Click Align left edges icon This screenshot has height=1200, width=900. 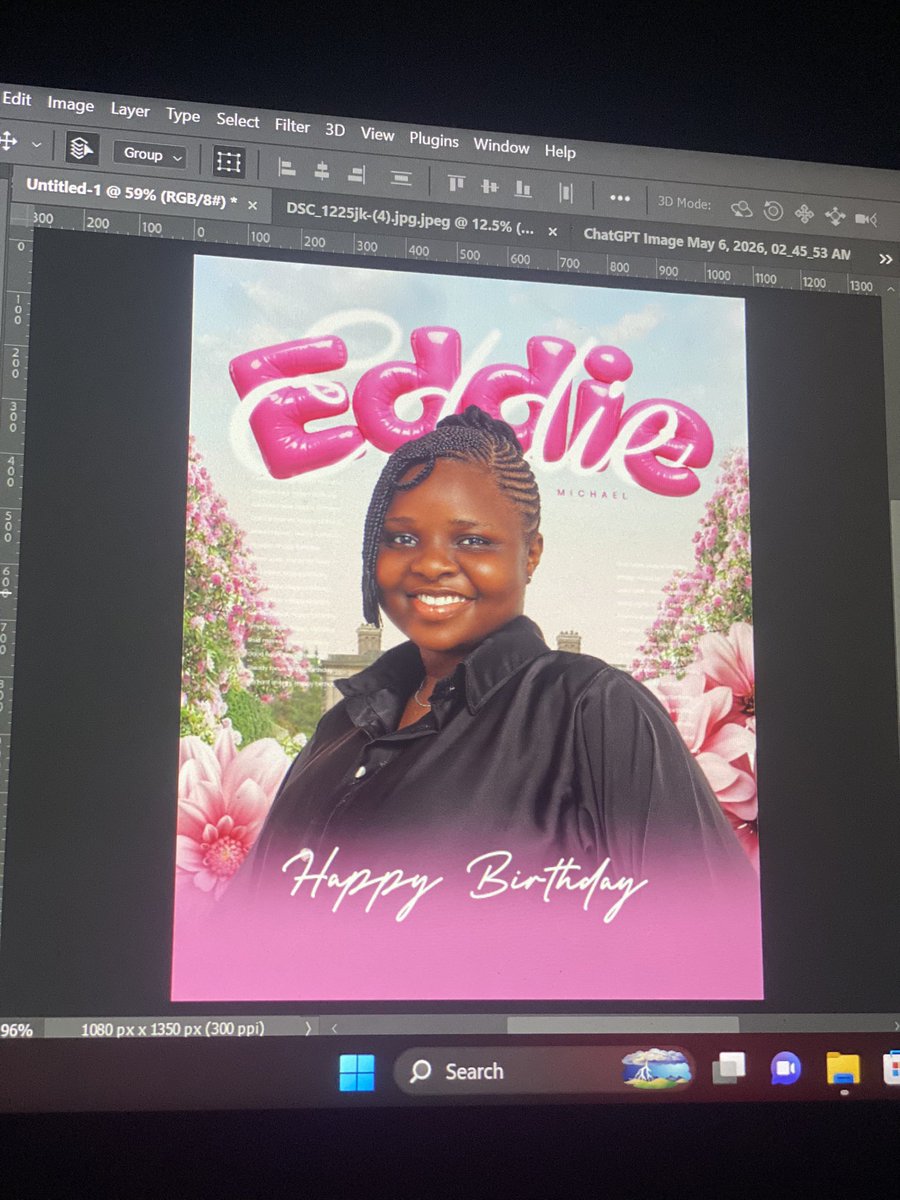(287, 167)
